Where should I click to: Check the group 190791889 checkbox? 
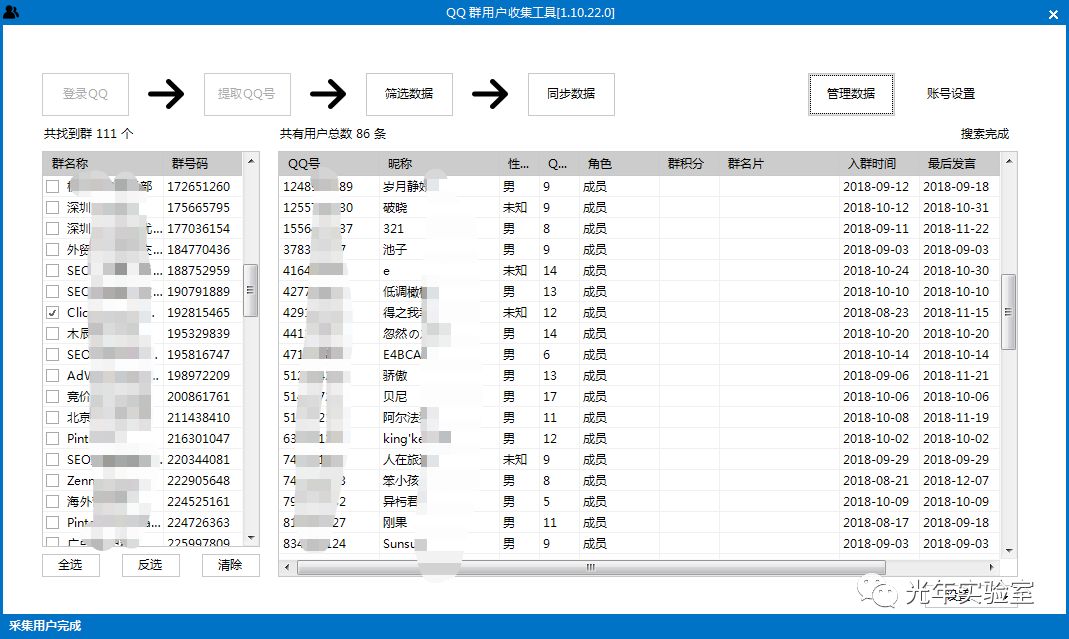(x=52, y=291)
